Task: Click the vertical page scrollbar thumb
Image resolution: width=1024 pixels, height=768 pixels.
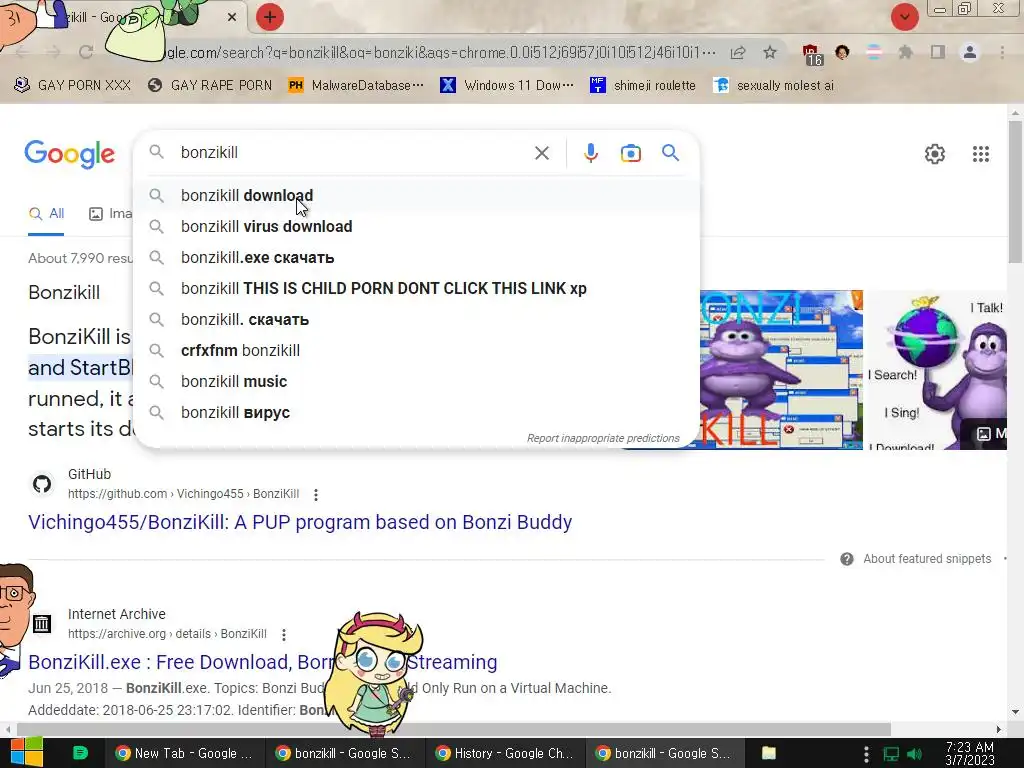Action: (1015, 191)
